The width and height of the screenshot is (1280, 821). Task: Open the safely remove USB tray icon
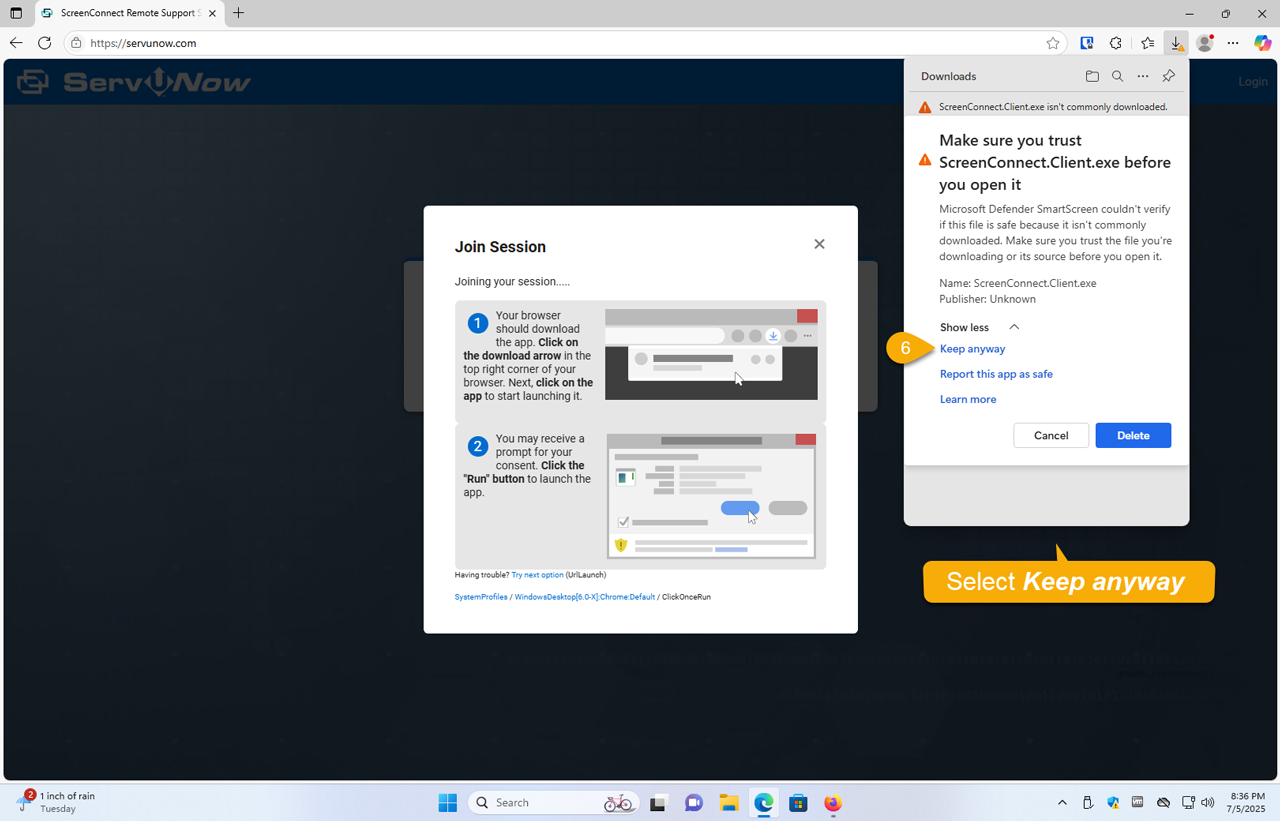point(1088,803)
